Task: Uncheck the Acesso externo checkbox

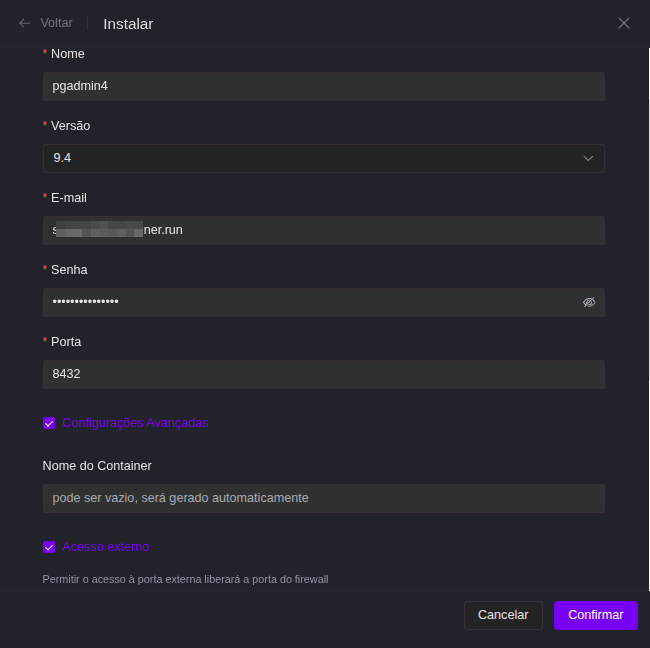Action: pos(49,547)
